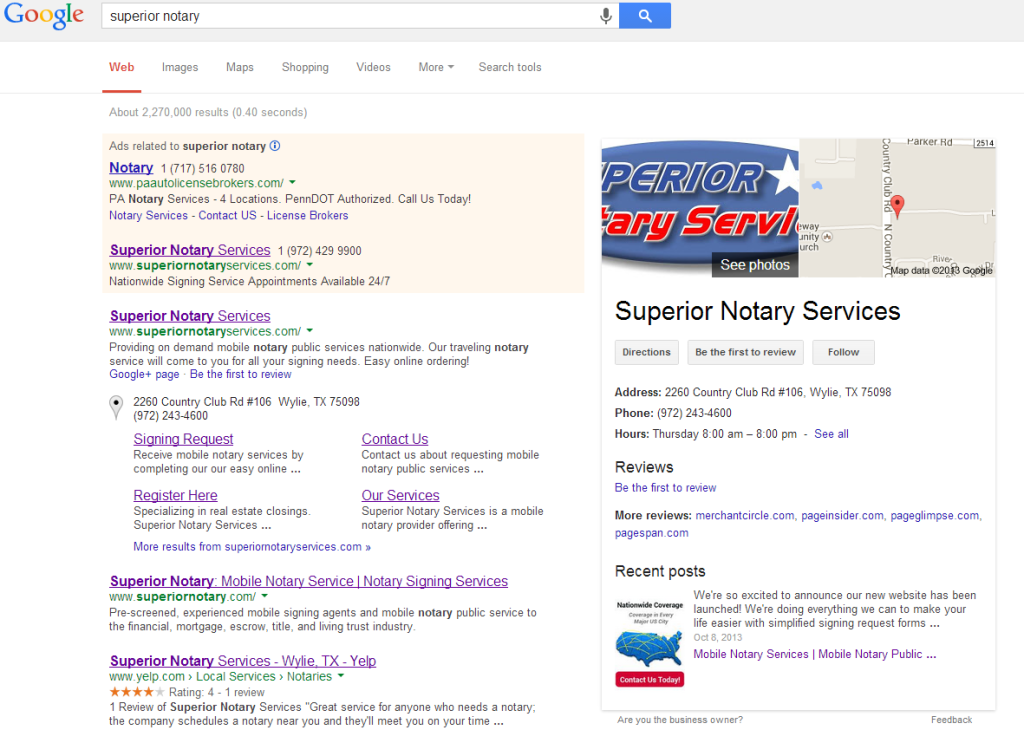This screenshot has height=730, width=1024.
Task: Open Search tools
Action: (x=510, y=67)
